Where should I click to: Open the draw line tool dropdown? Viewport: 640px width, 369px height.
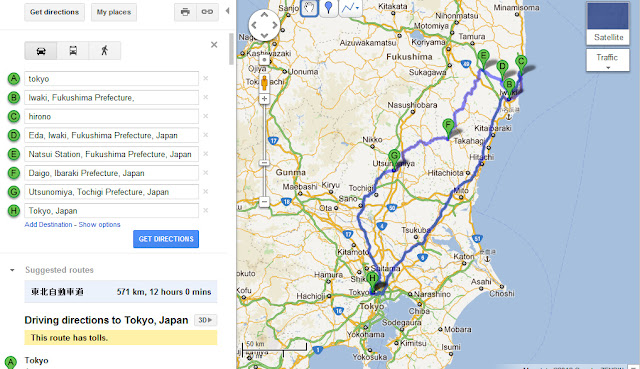pyautogui.click(x=350, y=8)
